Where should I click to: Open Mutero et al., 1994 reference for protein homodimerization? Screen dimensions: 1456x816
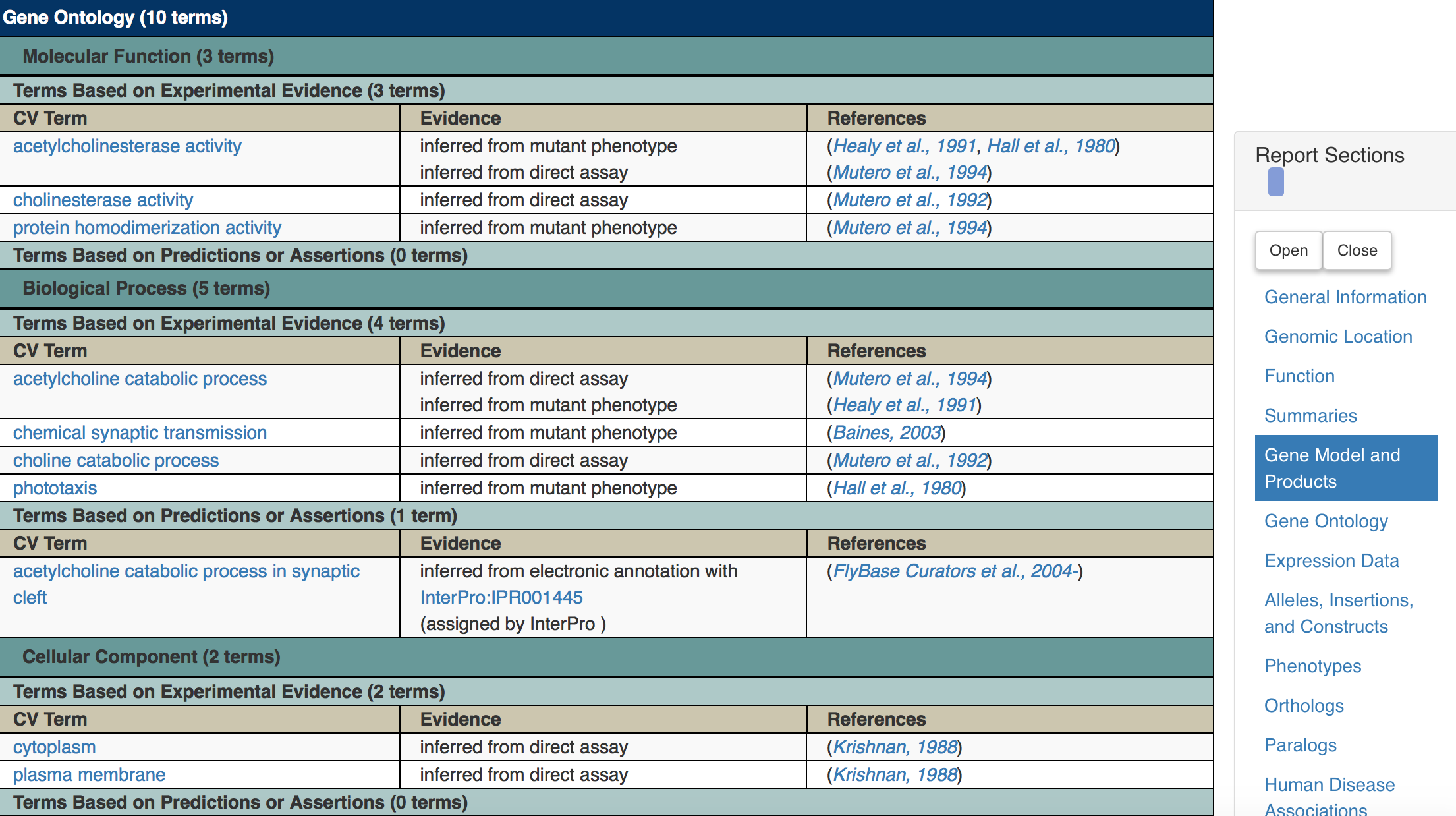point(910,227)
